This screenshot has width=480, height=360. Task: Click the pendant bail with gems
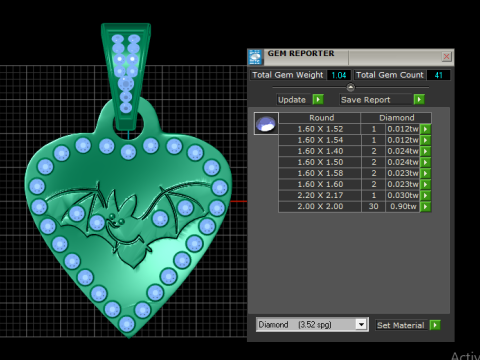click(126, 76)
